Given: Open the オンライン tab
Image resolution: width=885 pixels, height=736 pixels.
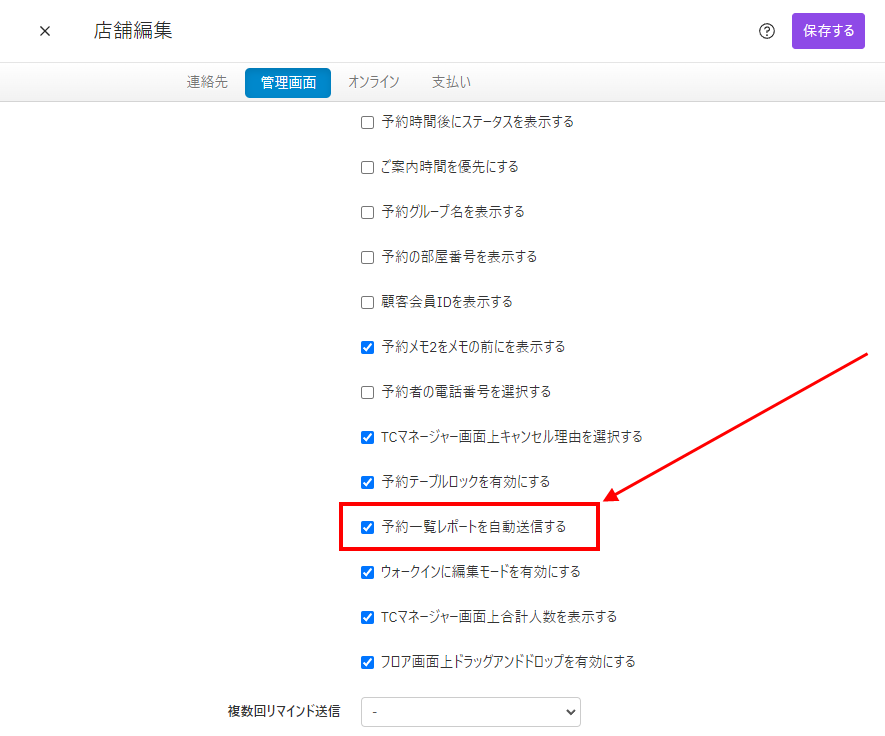Looking at the screenshot, I should coord(374,83).
